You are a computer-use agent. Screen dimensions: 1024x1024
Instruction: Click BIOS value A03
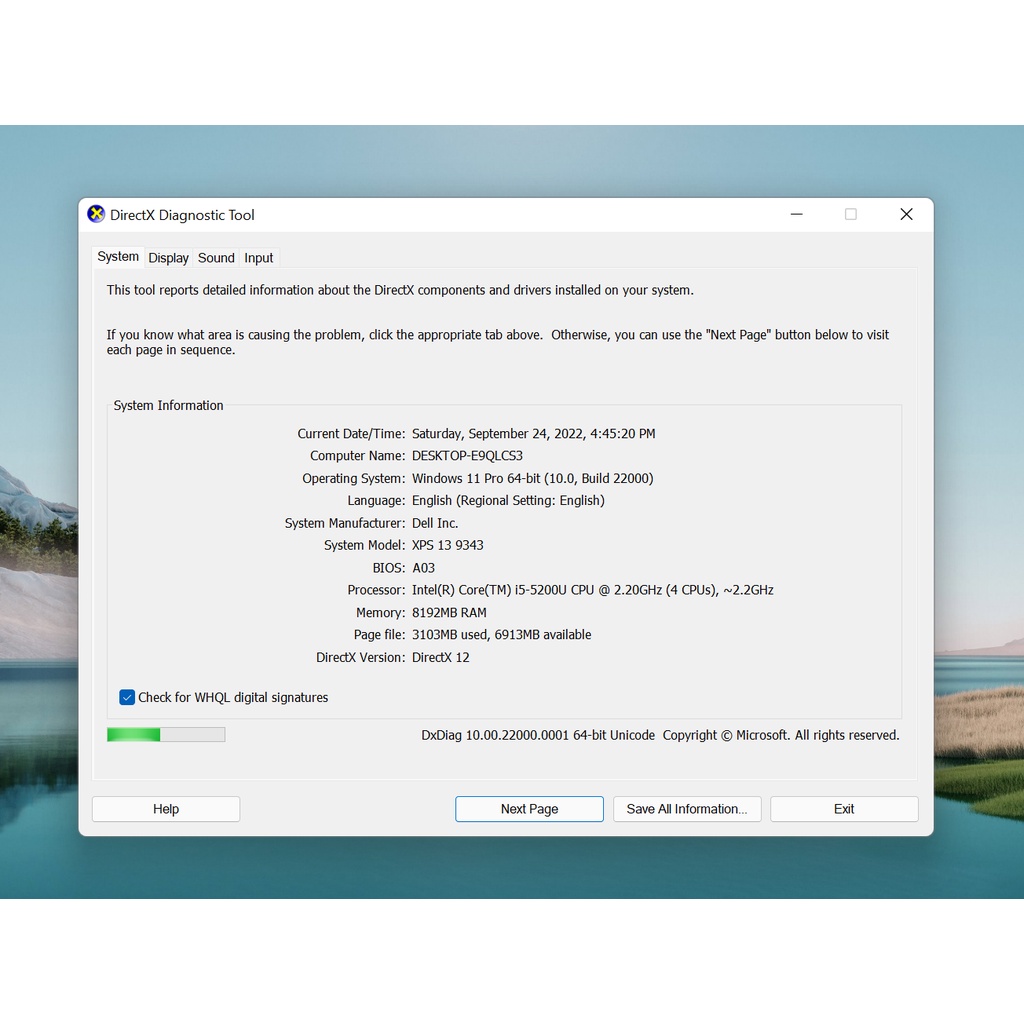[424, 568]
